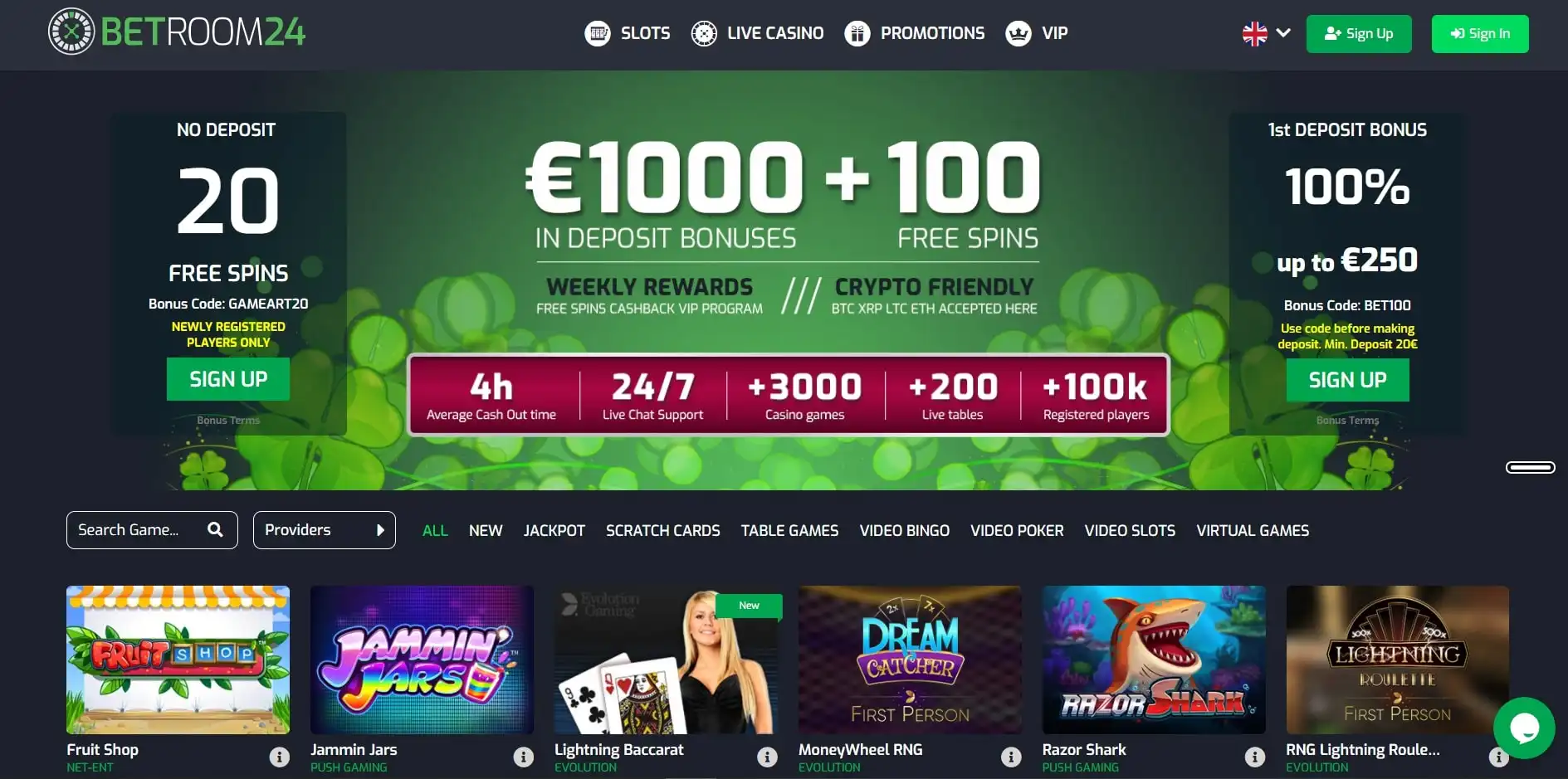Select the JACKPOT category tab
This screenshot has width=1568, height=779.
pyautogui.click(x=554, y=531)
